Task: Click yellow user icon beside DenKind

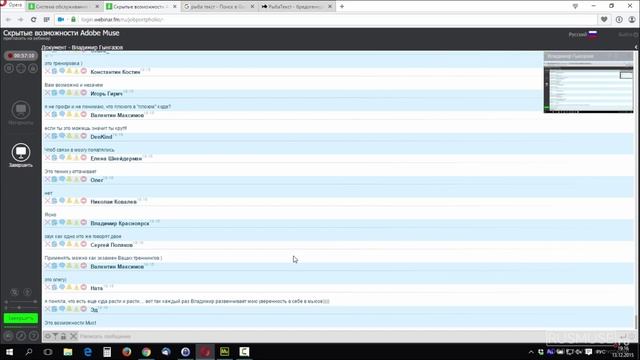Action: 69,136
